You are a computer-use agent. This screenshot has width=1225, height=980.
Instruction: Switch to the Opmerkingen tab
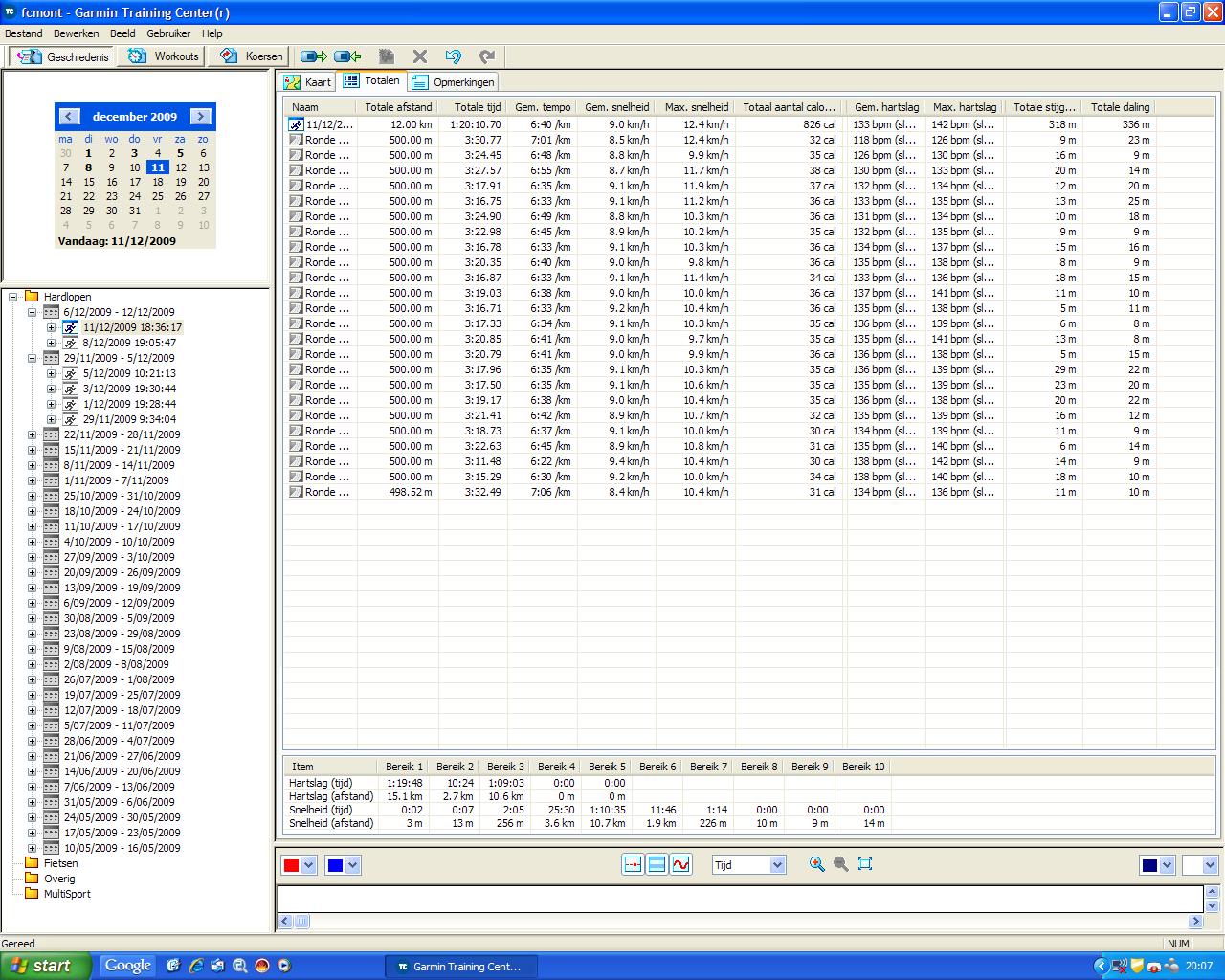point(453,82)
